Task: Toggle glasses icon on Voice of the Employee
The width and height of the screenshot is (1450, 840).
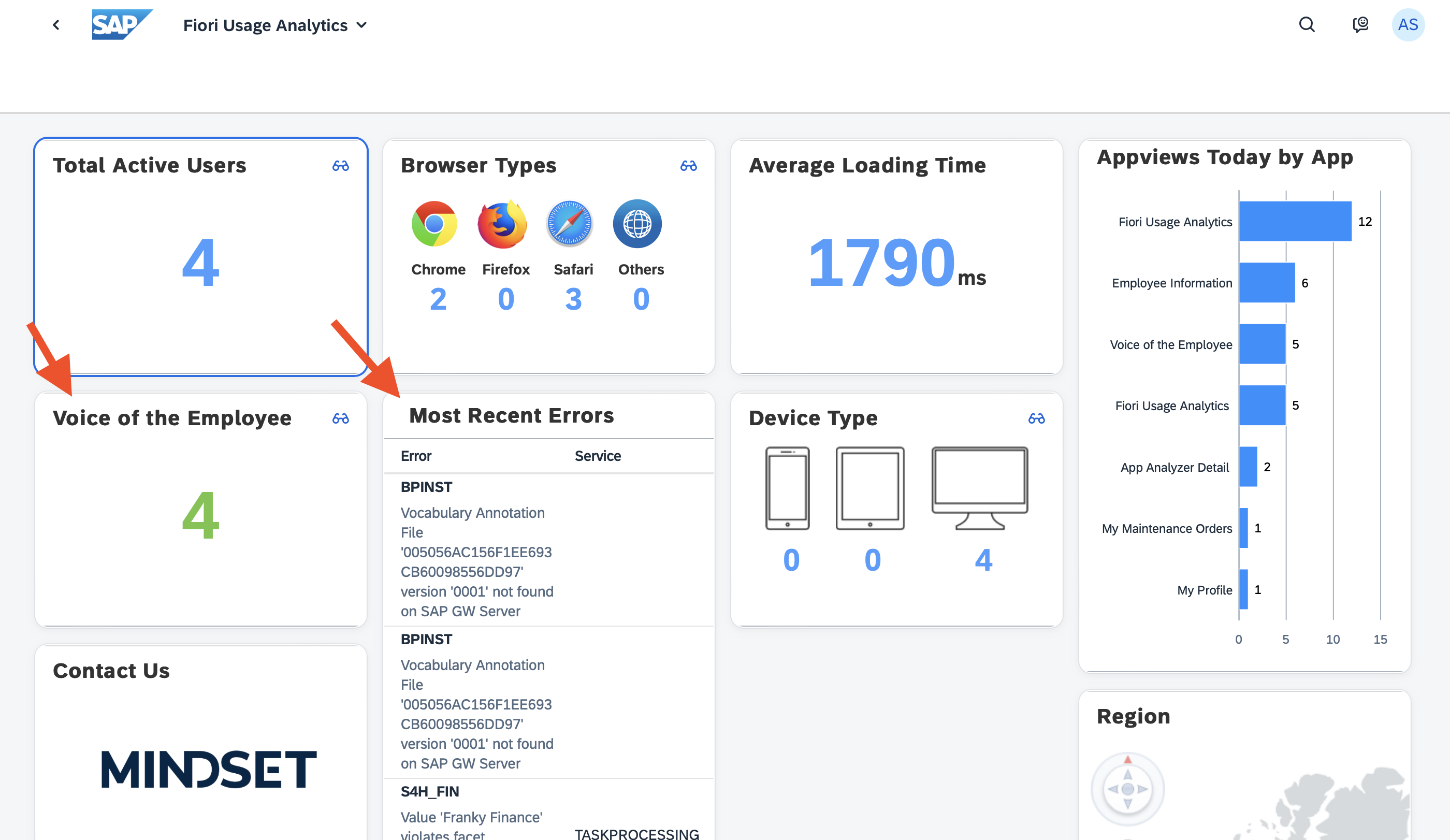Action: pos(341,418)
